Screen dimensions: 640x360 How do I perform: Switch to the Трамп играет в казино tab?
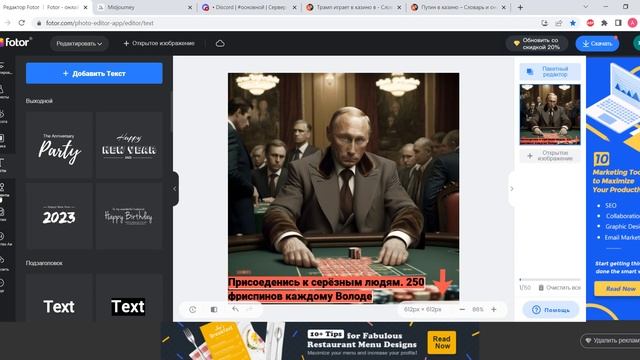[x=353, y=7]
